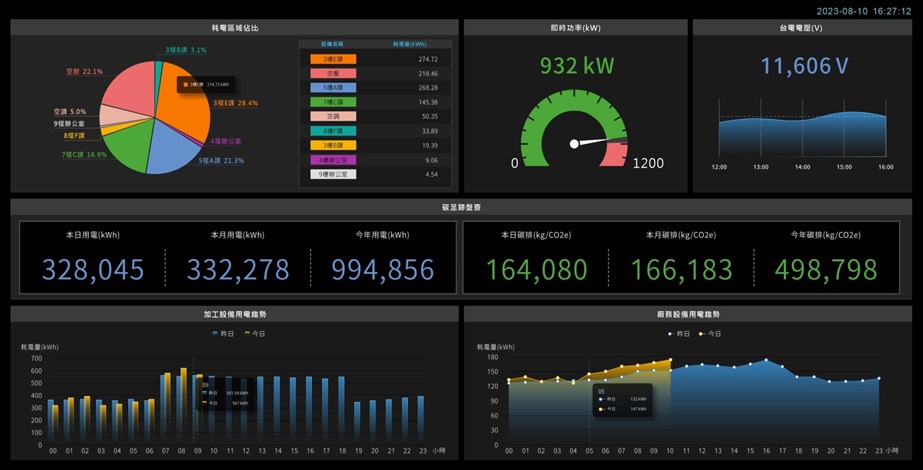
Task: Click table value 50.35
Action: tap(430, 117)
